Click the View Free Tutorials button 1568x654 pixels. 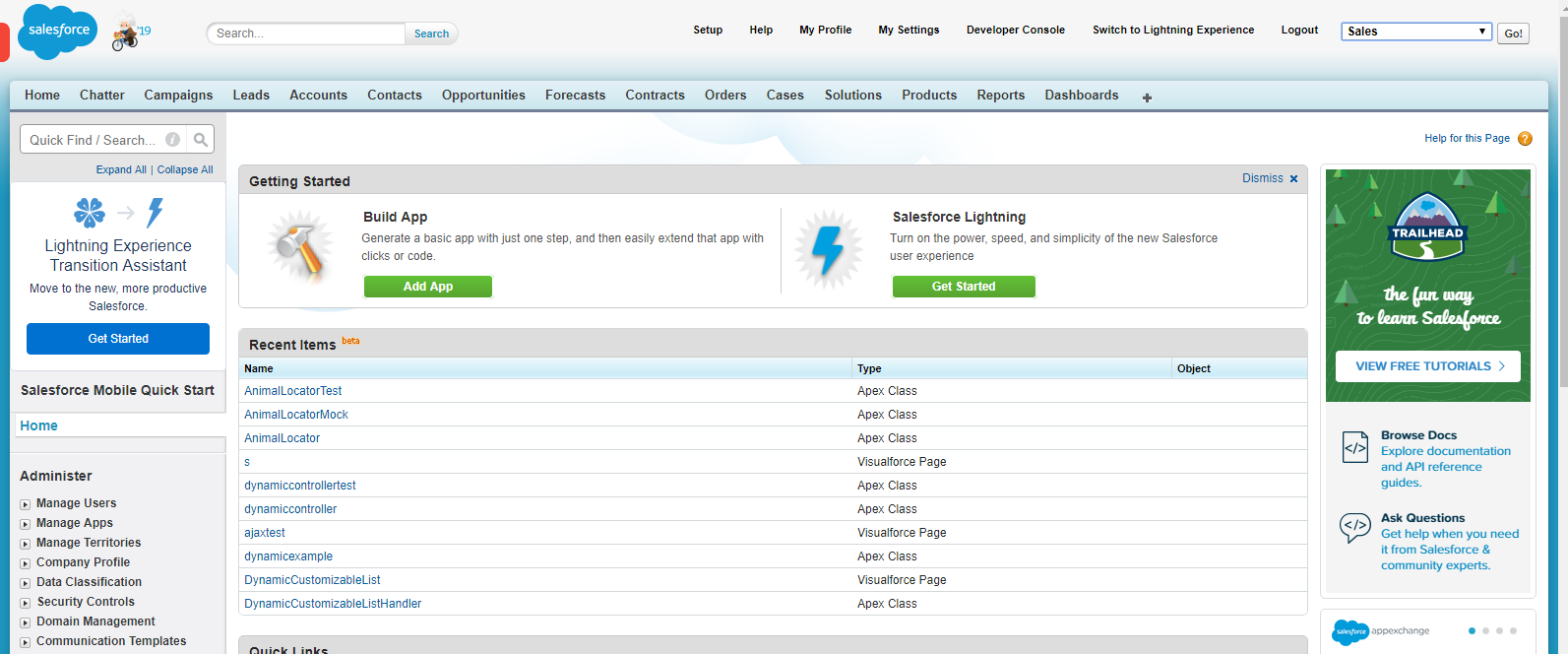[x=1428, y=366]
